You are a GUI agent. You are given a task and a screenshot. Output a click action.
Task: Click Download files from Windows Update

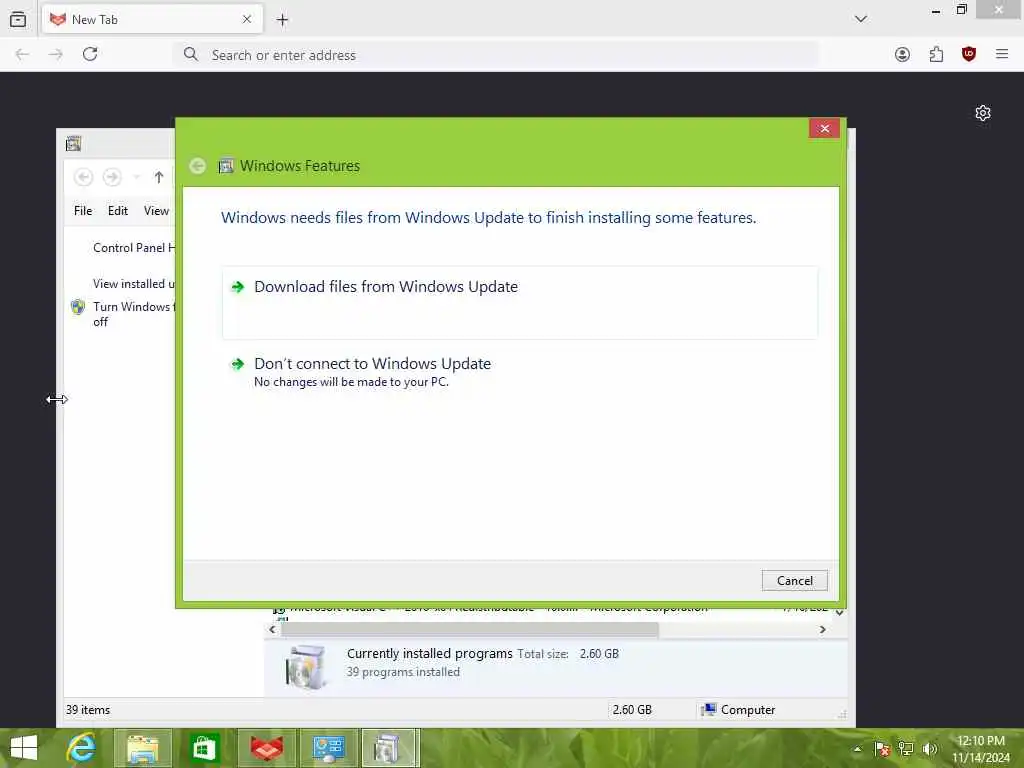coord(519,302)
